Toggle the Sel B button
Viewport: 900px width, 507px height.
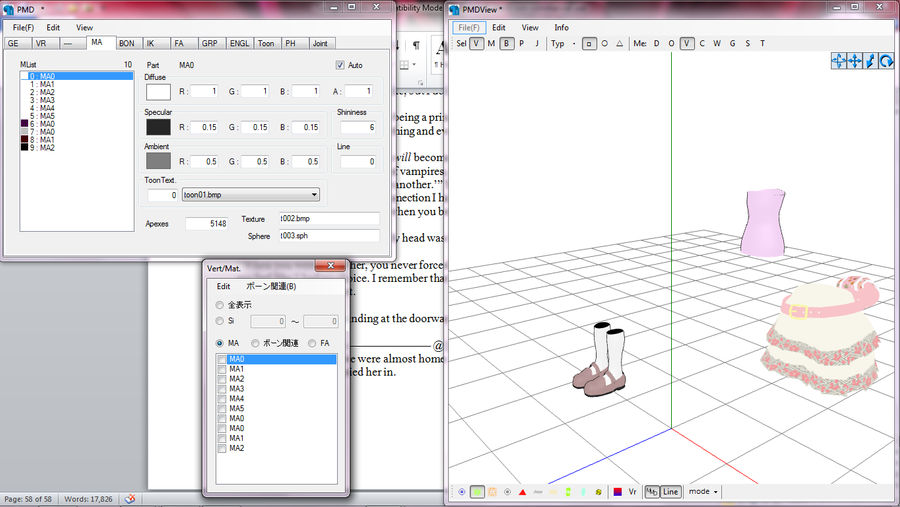click(x=507, y=43)
